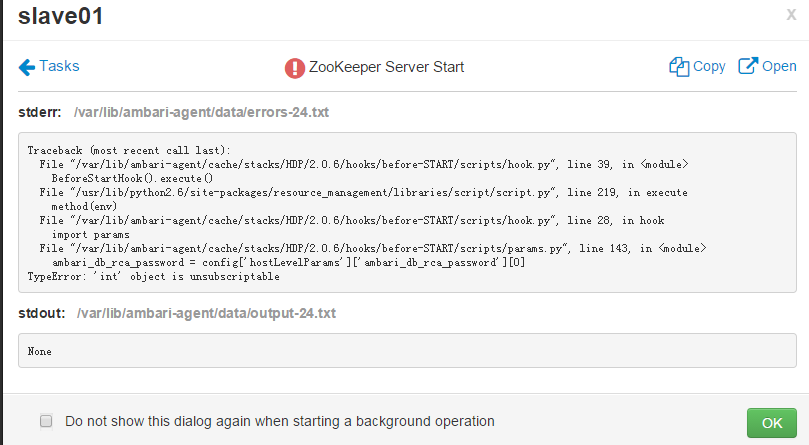Click the Open in new window icon
The image size is (809, 445).
coord(748,67)
